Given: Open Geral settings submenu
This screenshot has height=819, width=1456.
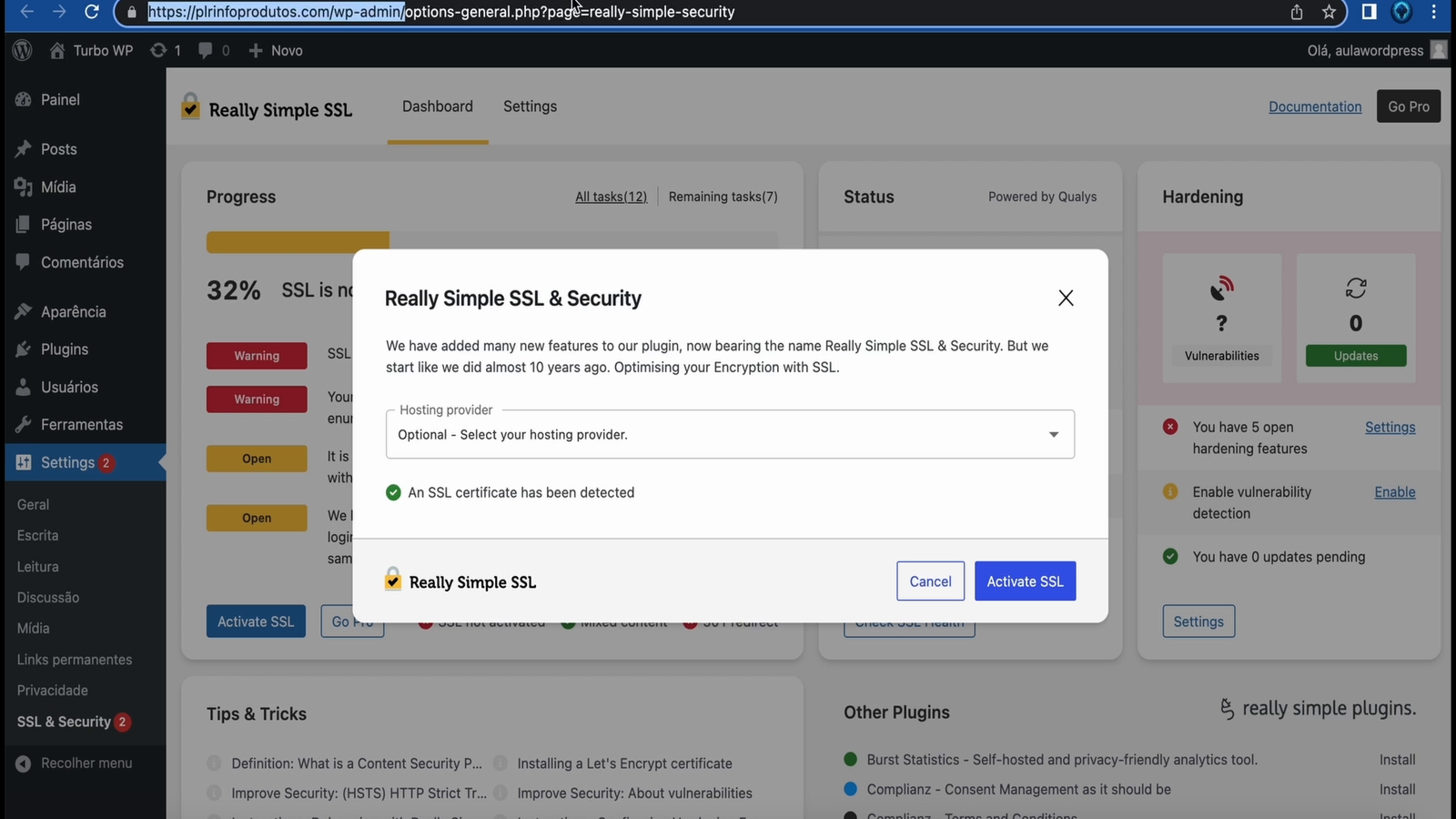Looking at the screenshot, I should [33, 504].
